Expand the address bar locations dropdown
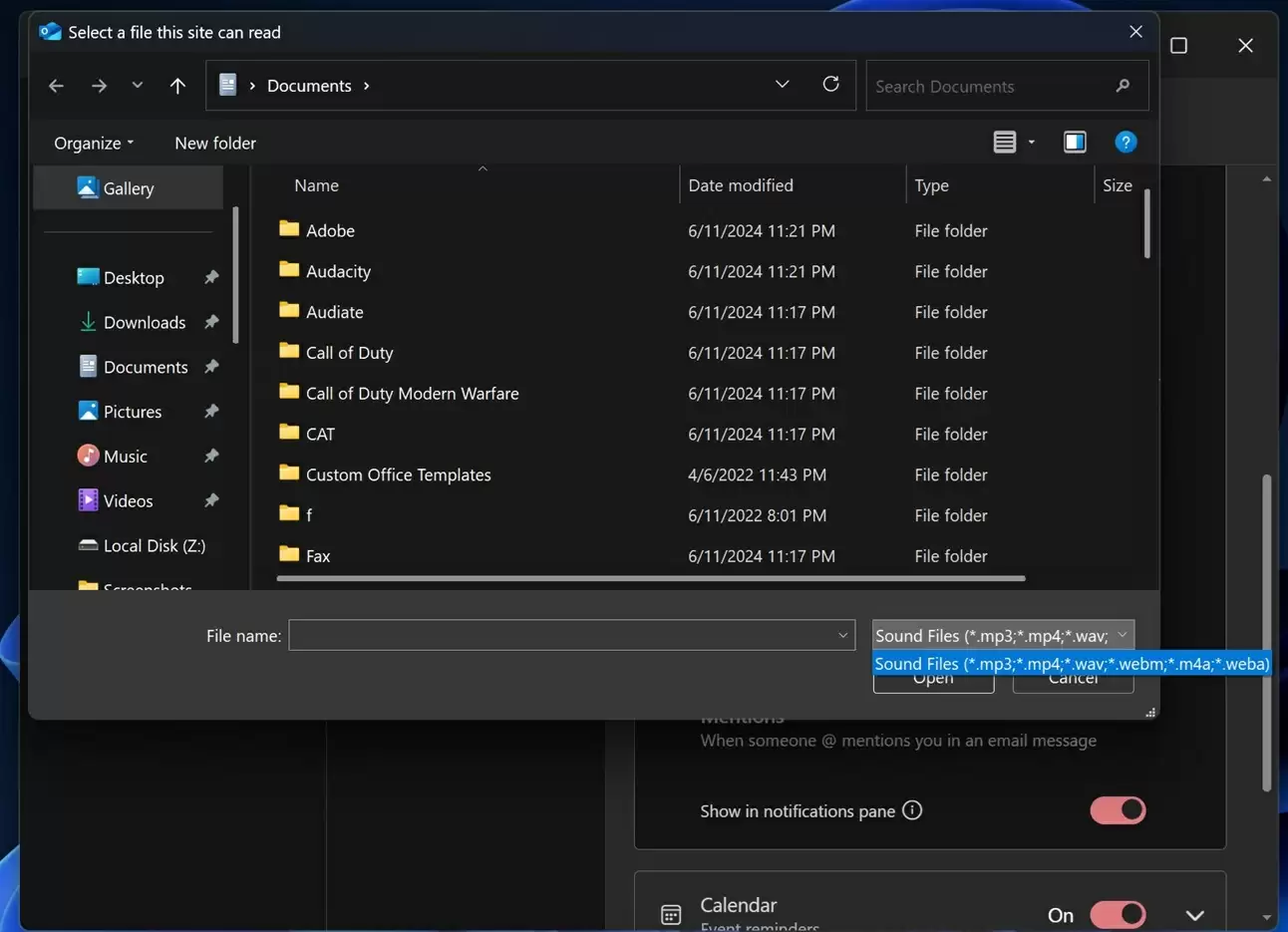 (x=782, y=84)
